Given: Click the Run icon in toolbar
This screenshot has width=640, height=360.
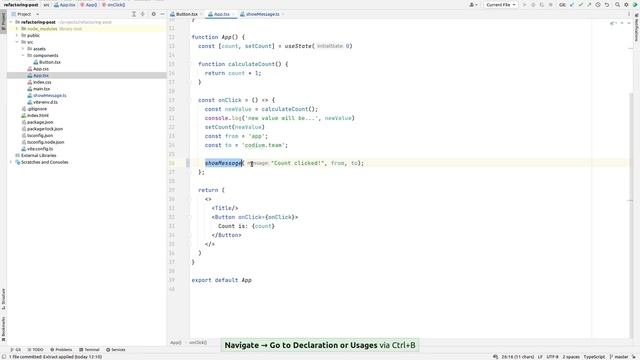Looking at the screenshot, I should pos(524,5).
